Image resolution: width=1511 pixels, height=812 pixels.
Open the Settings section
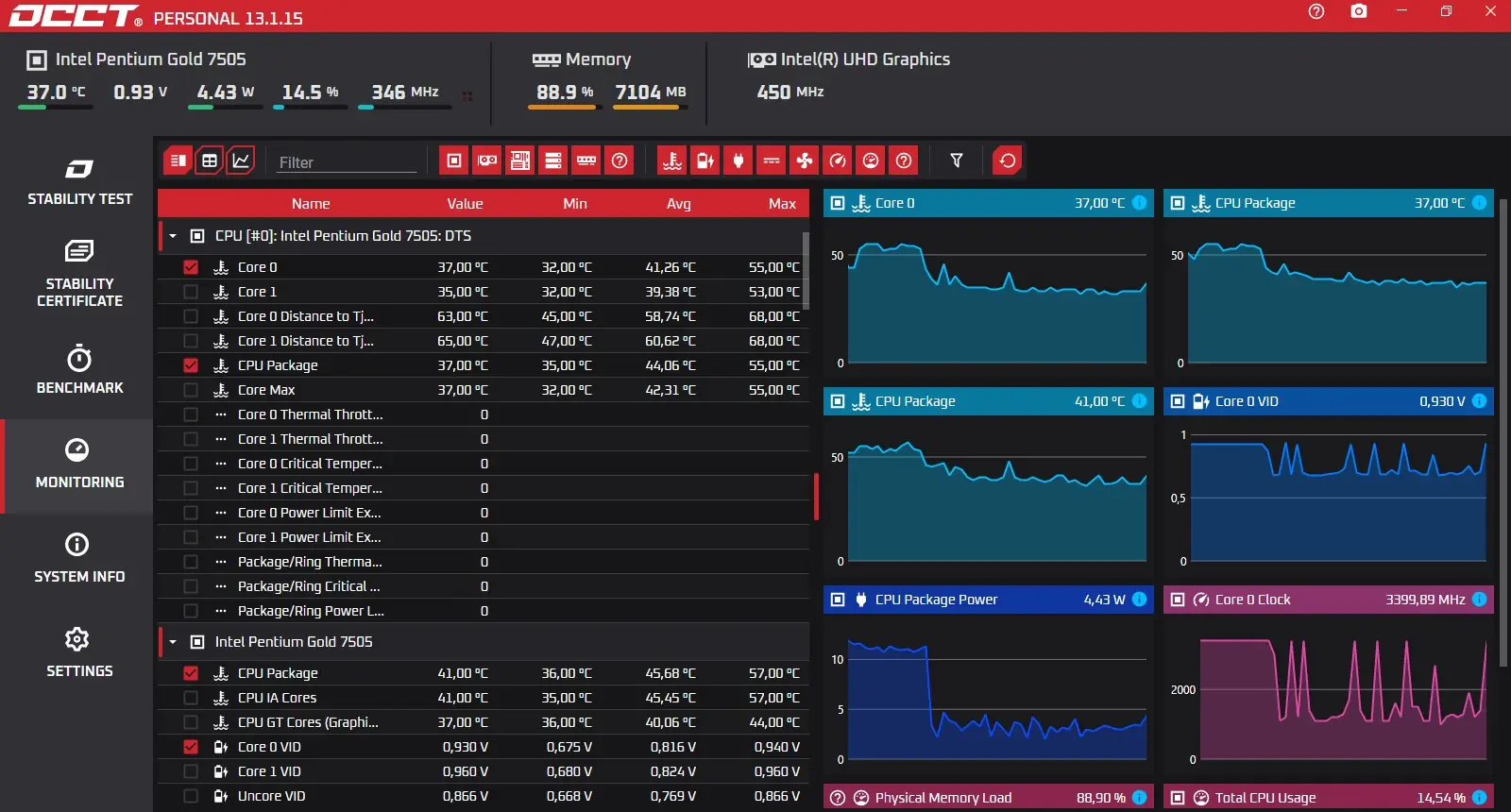79,654
